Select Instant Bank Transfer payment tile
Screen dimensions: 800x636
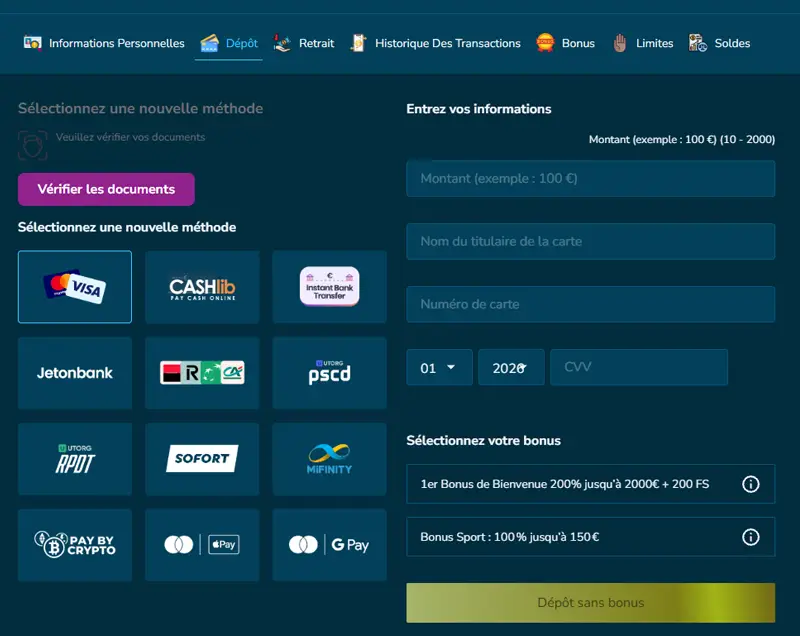pyautogui.click(x=330, y=287)
